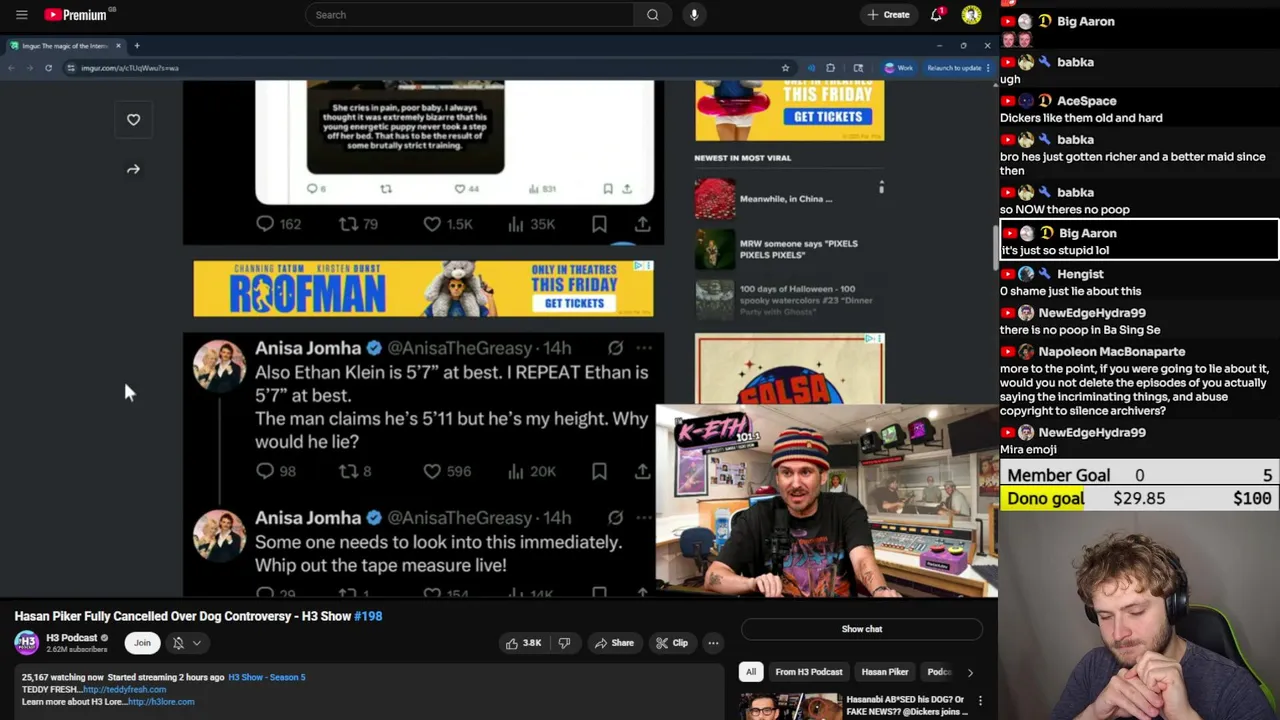The image size is (1280, 720).
Task: Click views icon showing 35K
Action: click(516, 224)
